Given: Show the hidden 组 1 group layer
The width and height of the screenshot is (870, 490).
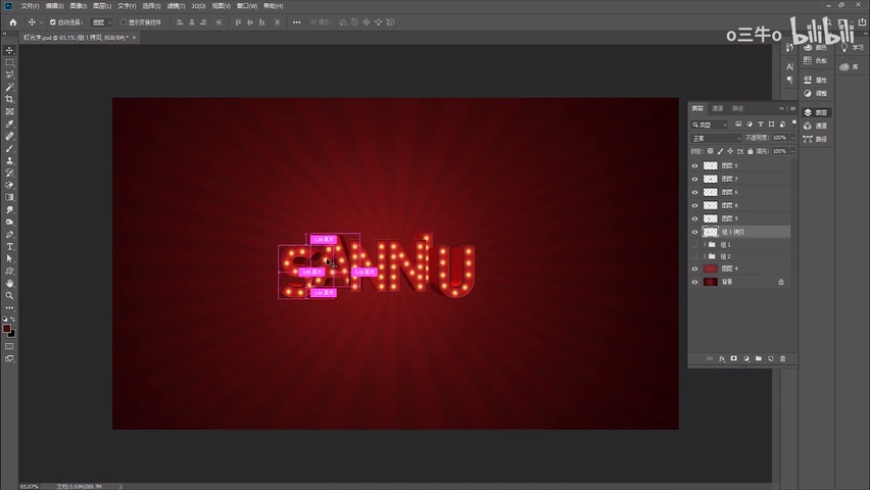Looking at the screenshot, I should click(x=695, y=244).
